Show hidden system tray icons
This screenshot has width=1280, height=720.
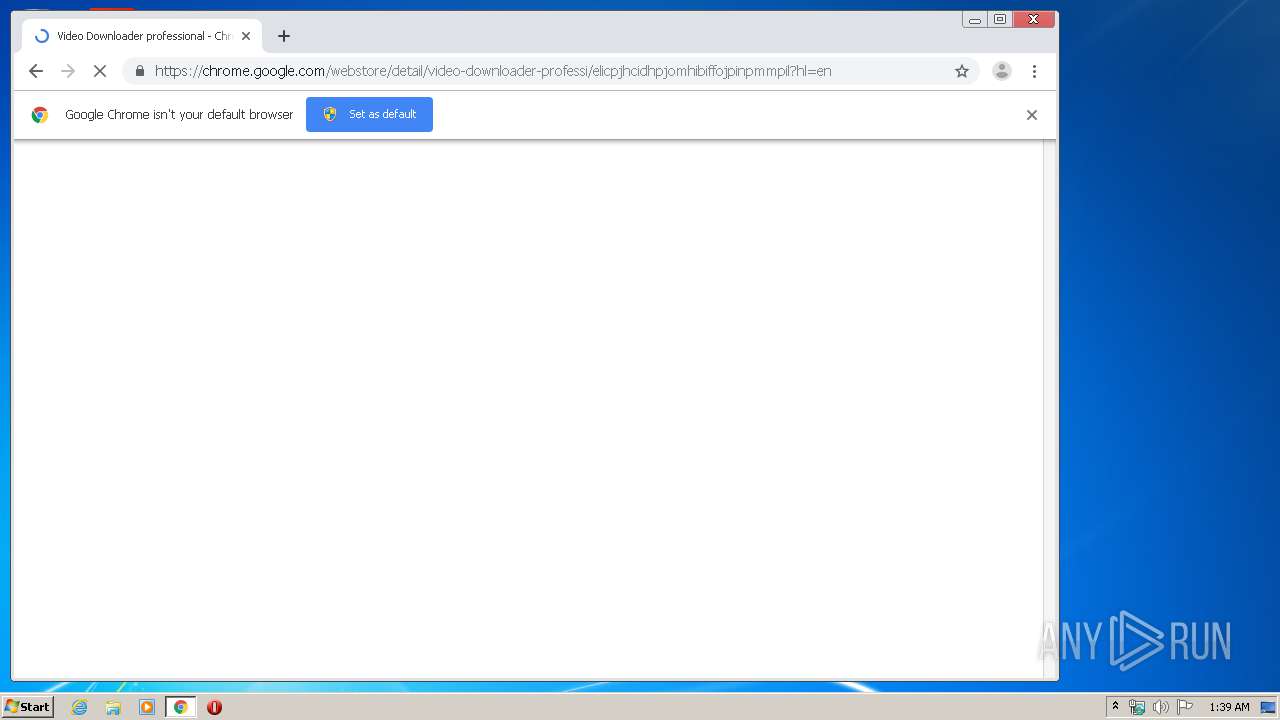pos(1115,707)
